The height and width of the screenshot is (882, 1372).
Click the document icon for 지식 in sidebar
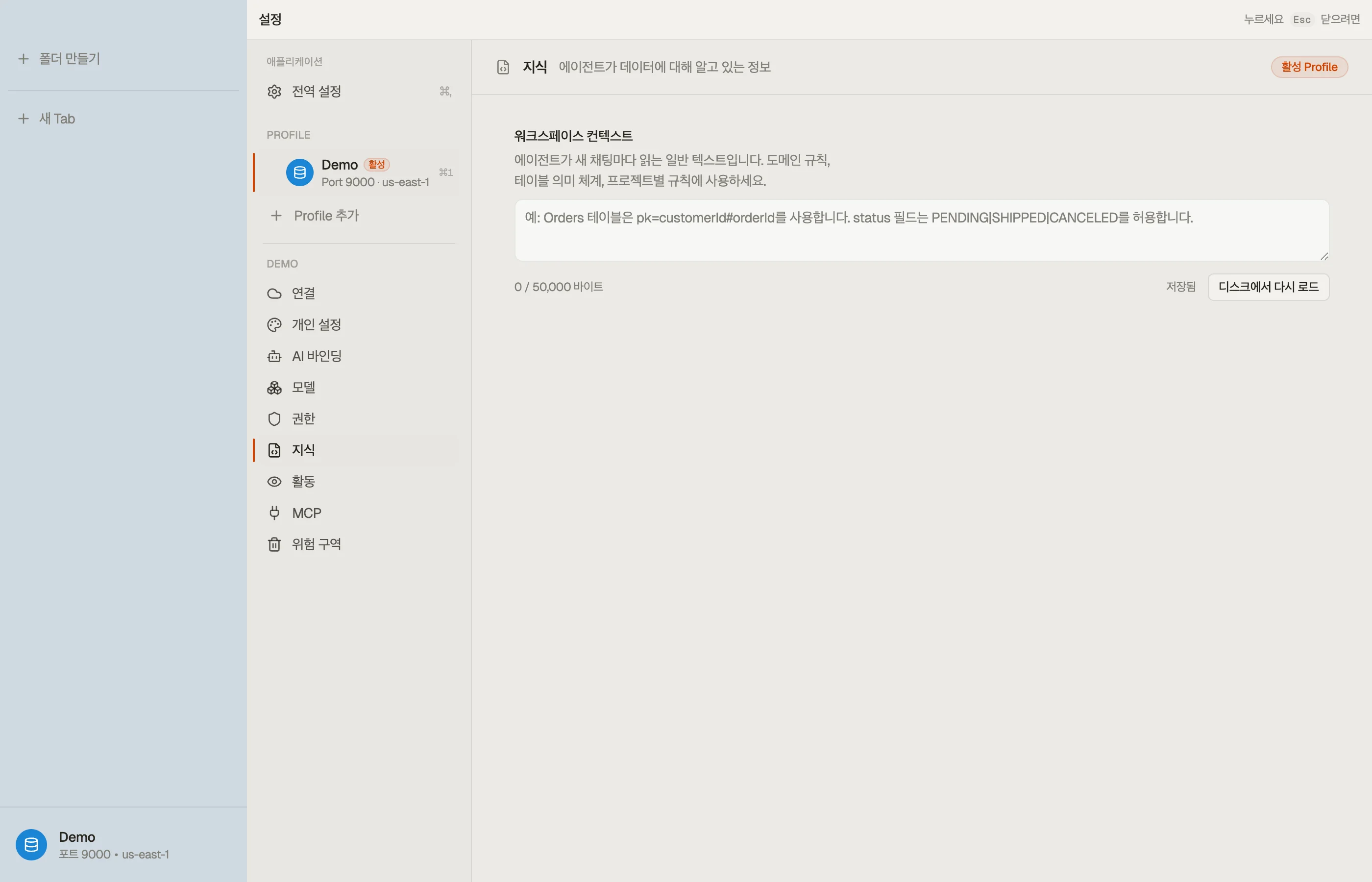(x=274, y=450)
